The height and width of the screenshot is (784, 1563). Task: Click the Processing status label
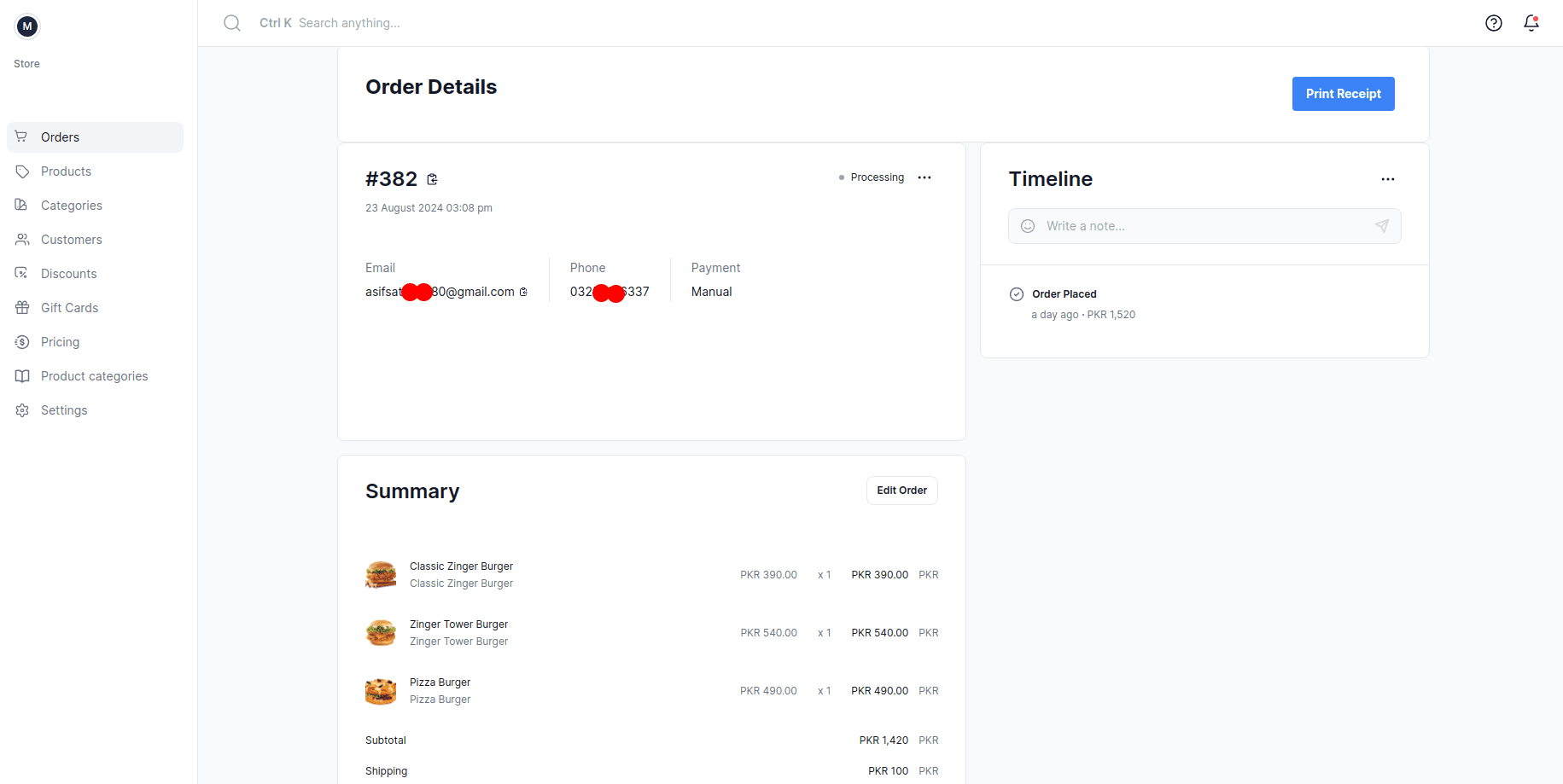click(877, 177)
